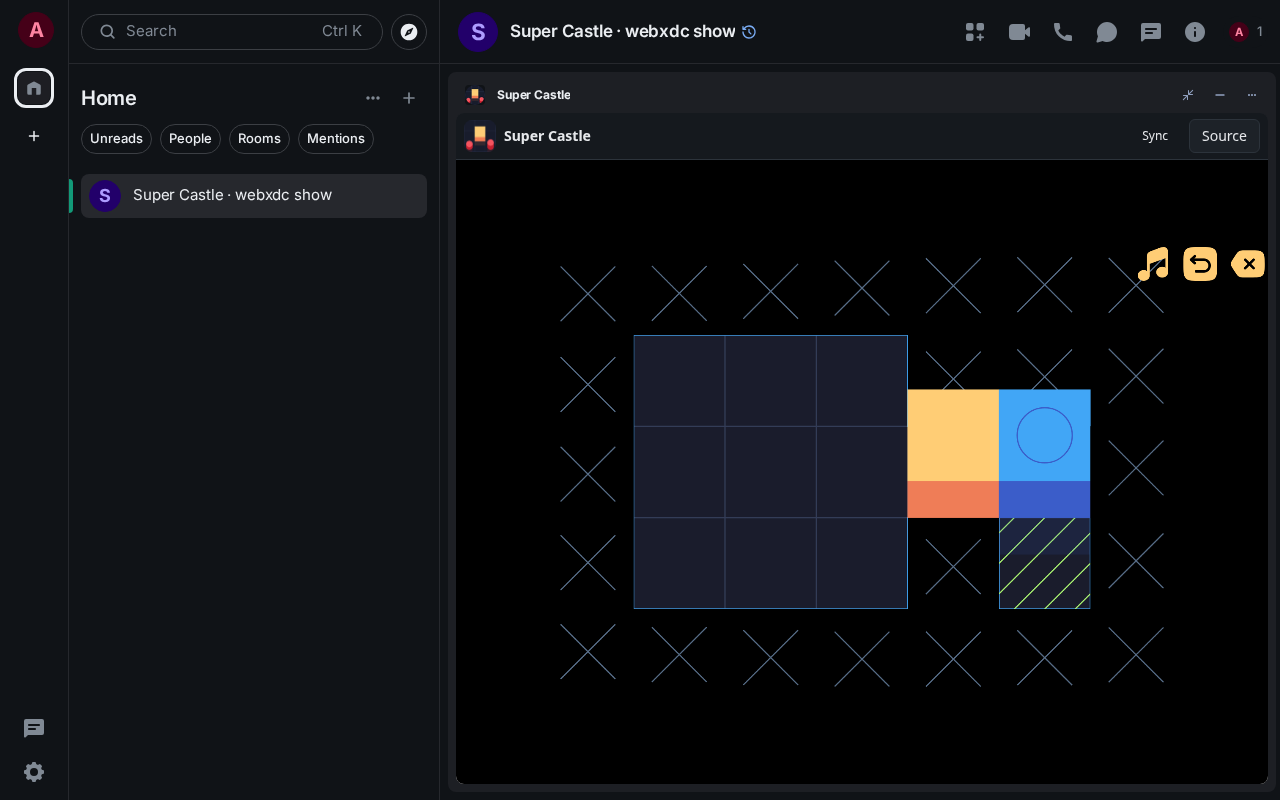Viewport: 1280px width, 800px height.
Task: Open Home options three-dot menu
Action: point(373,98)
